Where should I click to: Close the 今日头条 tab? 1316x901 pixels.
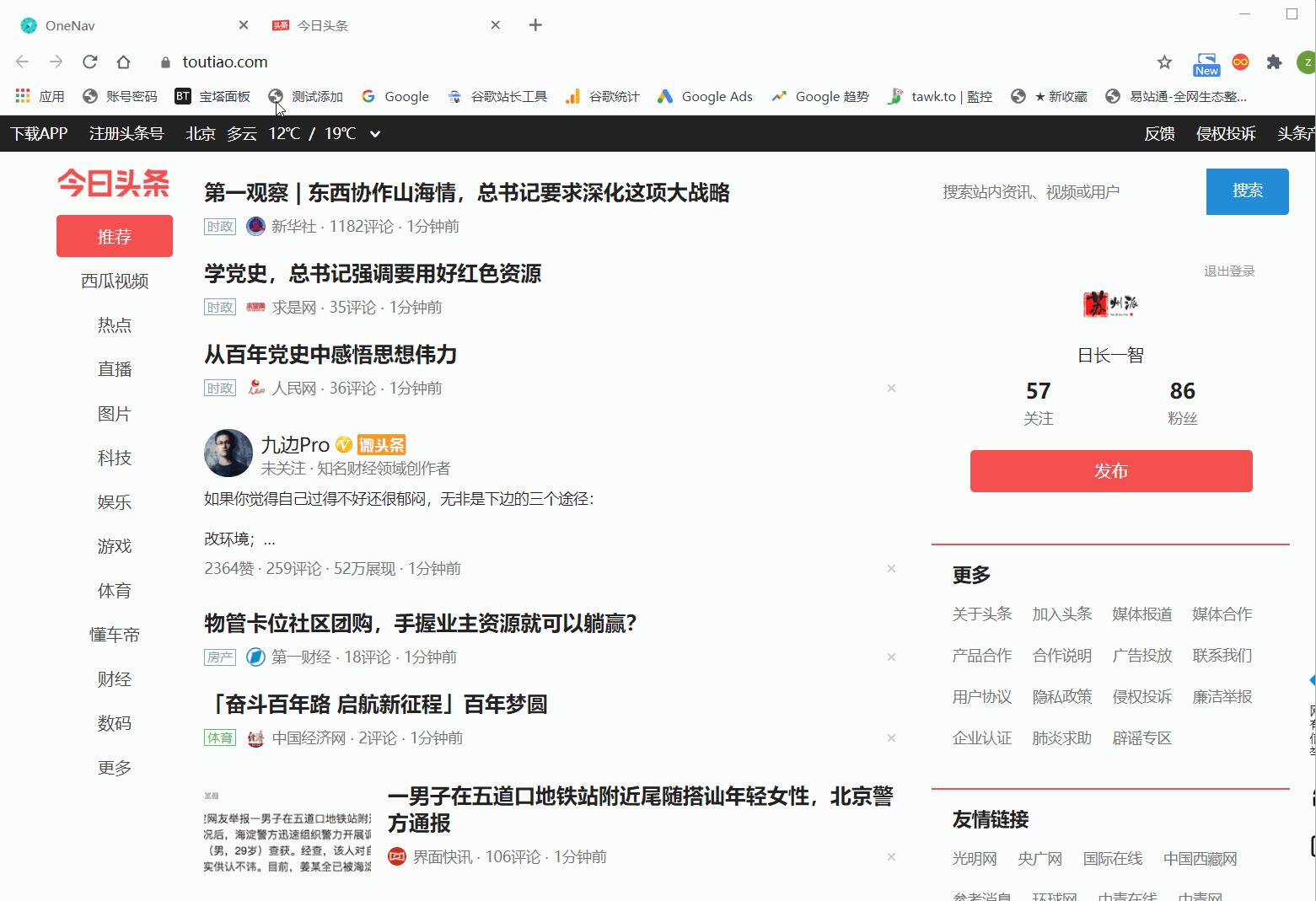496,25
